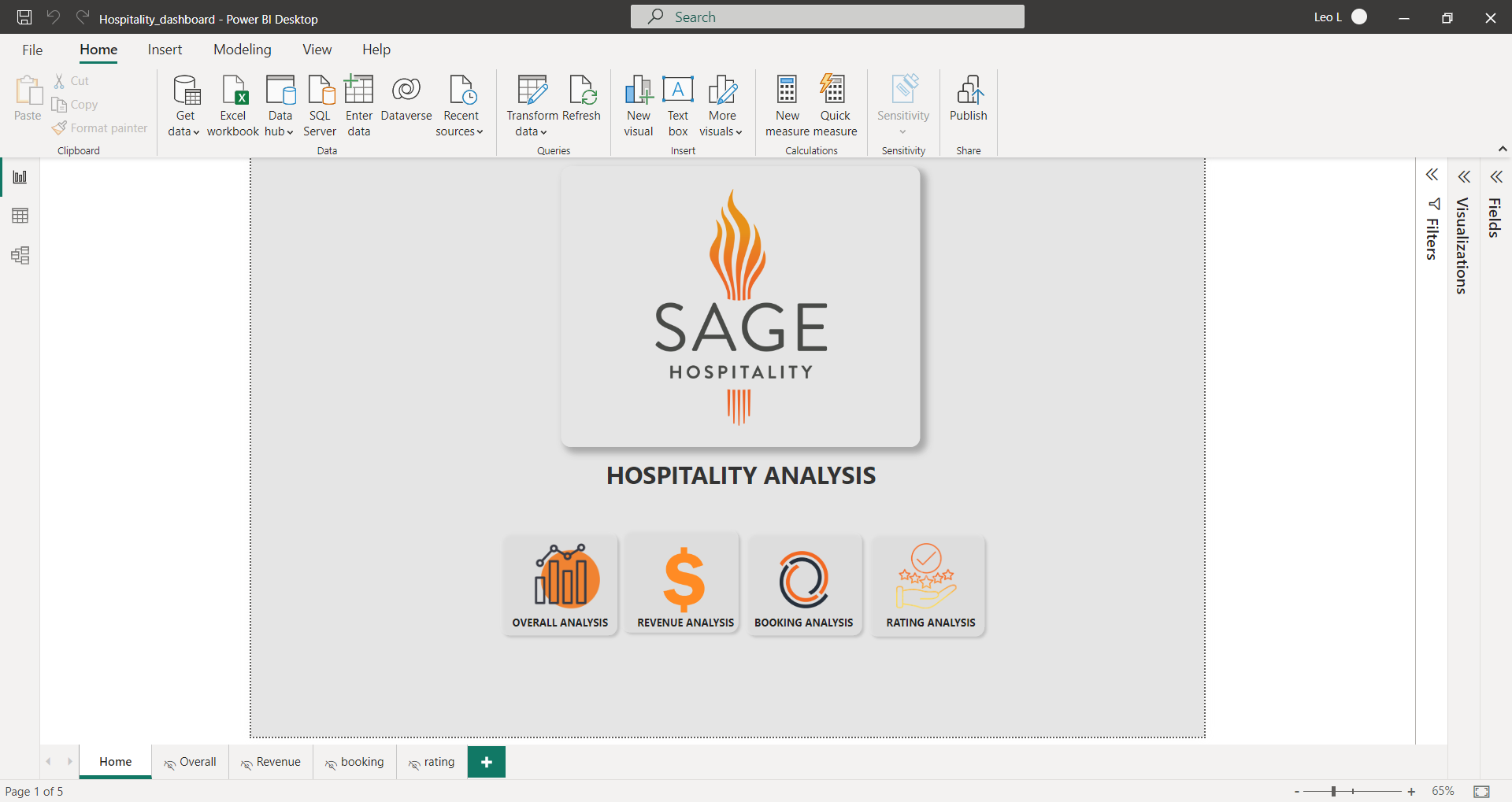Click the zoom out minus button
Image resolution: width=1512 pixels, height=802 pixels.
point(1296,791)
